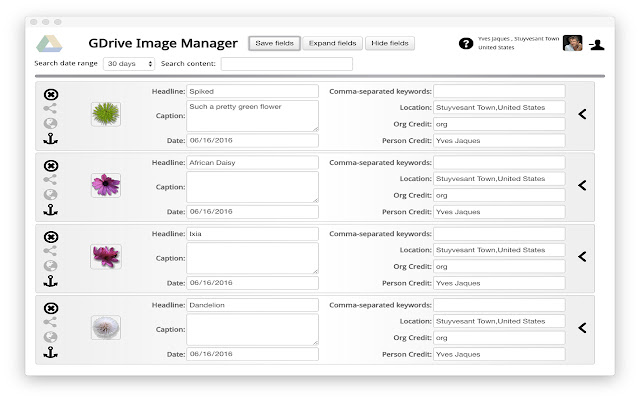Collapse the Dandelion row with chevron
Viewport: 640px width, 400px height.
pyautogui.click(x=582, y=328)
